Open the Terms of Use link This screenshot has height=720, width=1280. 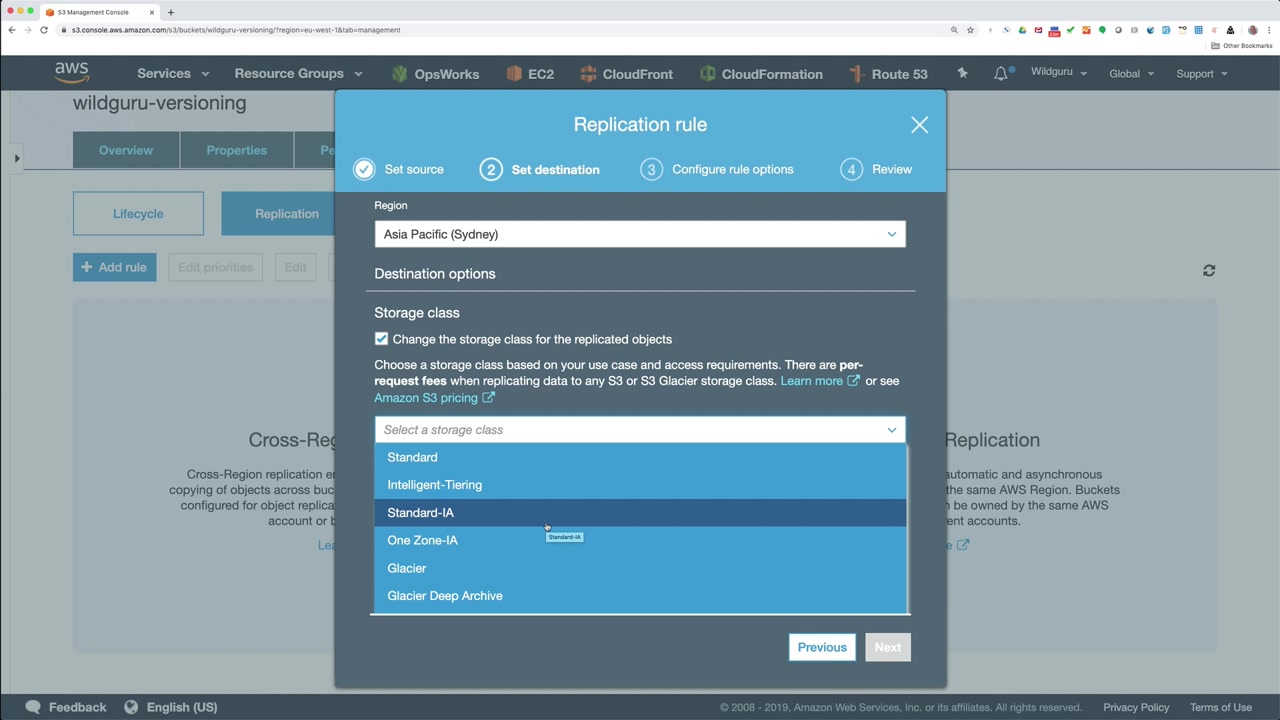[1221, 707]
